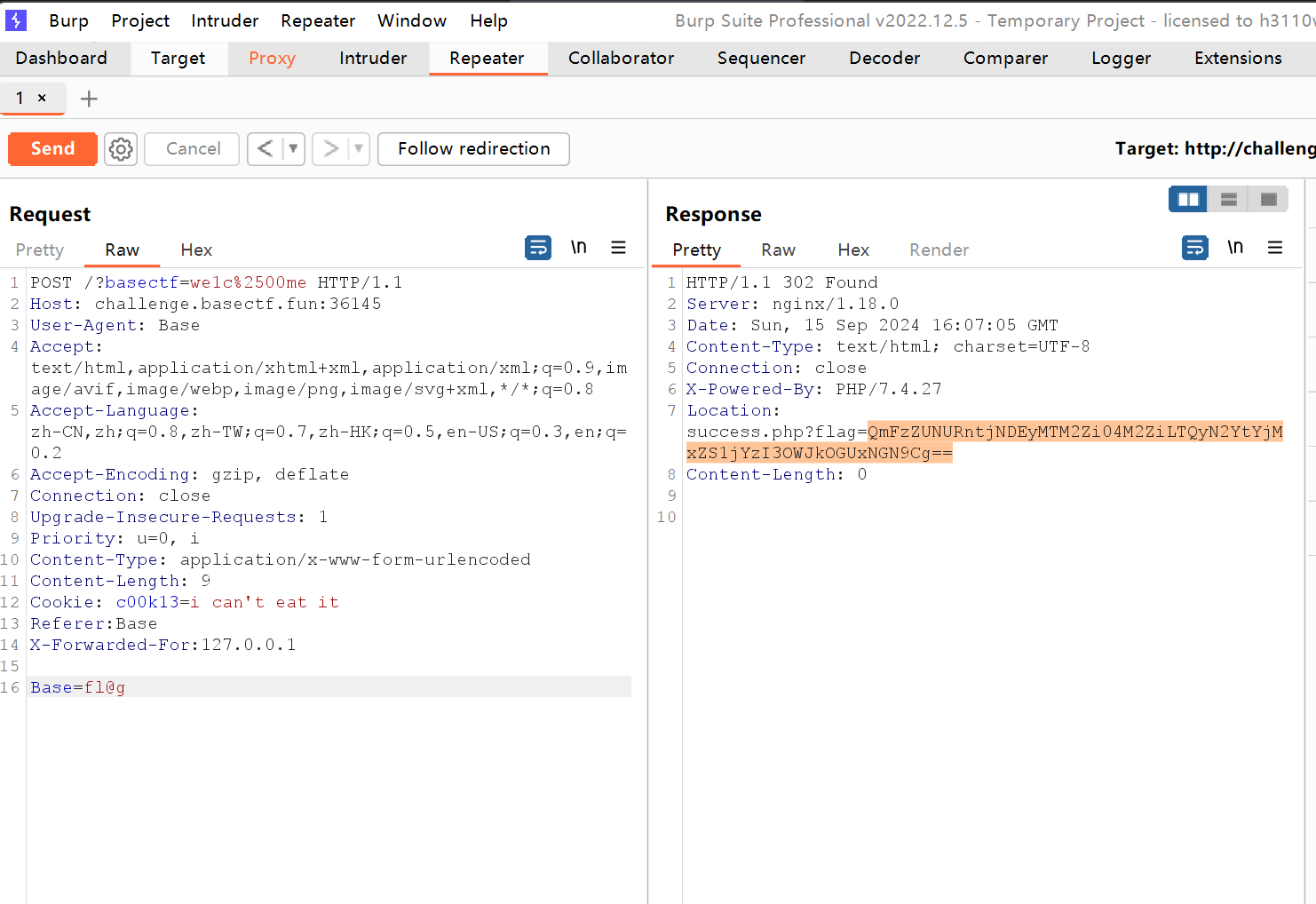Screen dimensions: 1316x904
Task: Go back to previous request in history
Action: point(265,149)
